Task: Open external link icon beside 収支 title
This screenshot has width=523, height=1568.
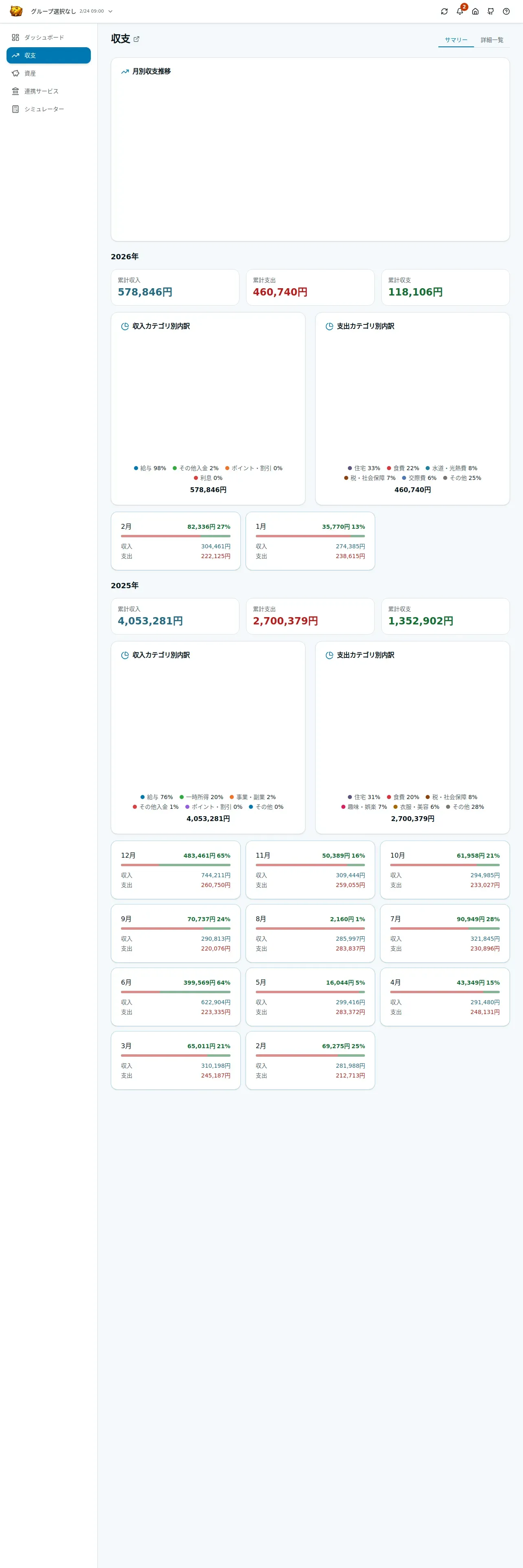Action: [136, 39]
